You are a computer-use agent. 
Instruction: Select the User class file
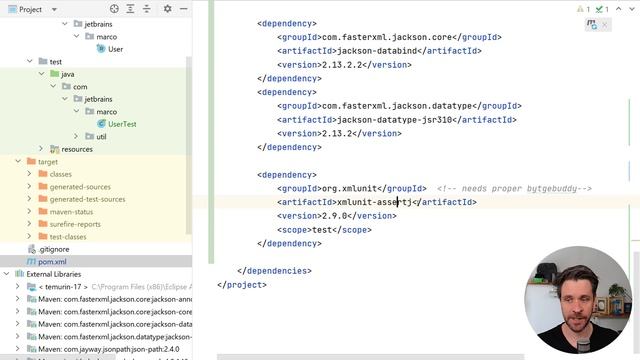point(115,49)
